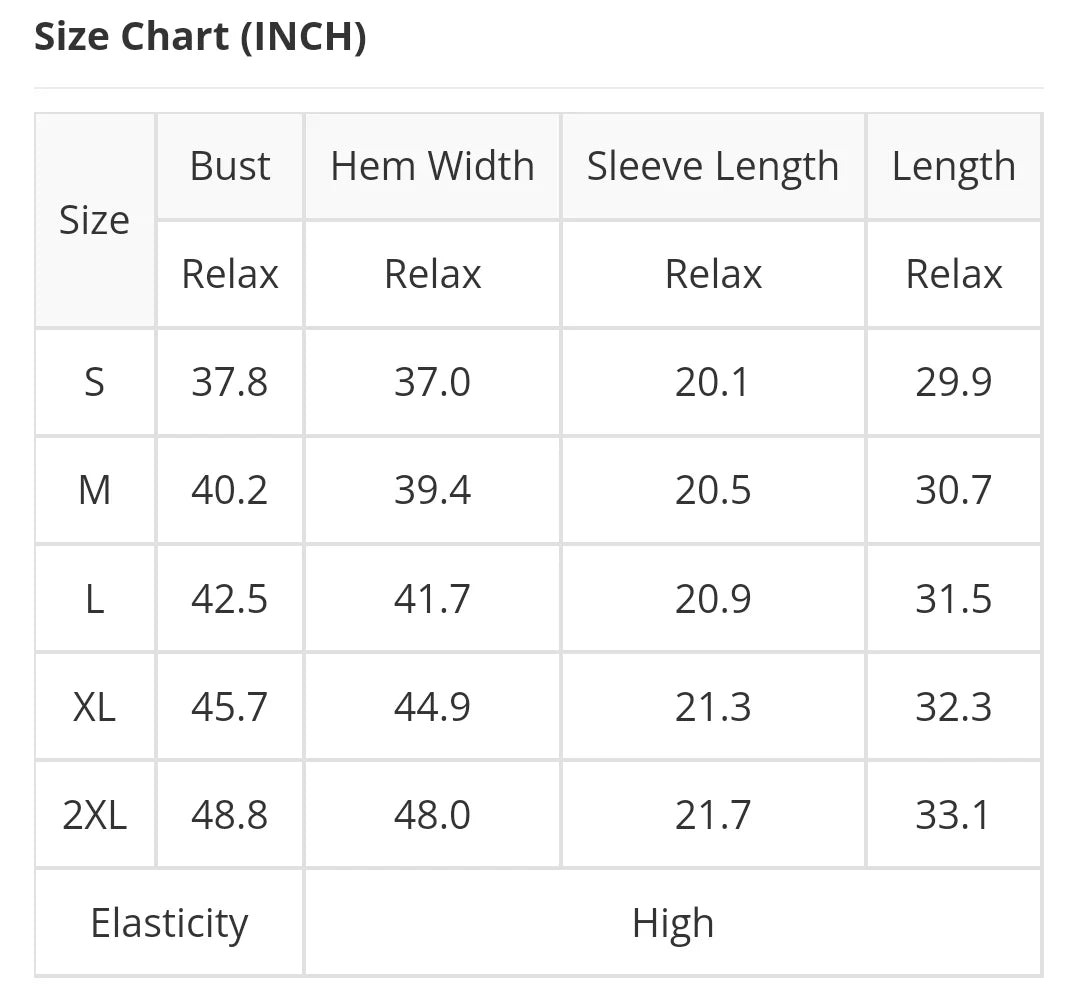
Task: Select the Bust column header
Action: coord(230,166)
